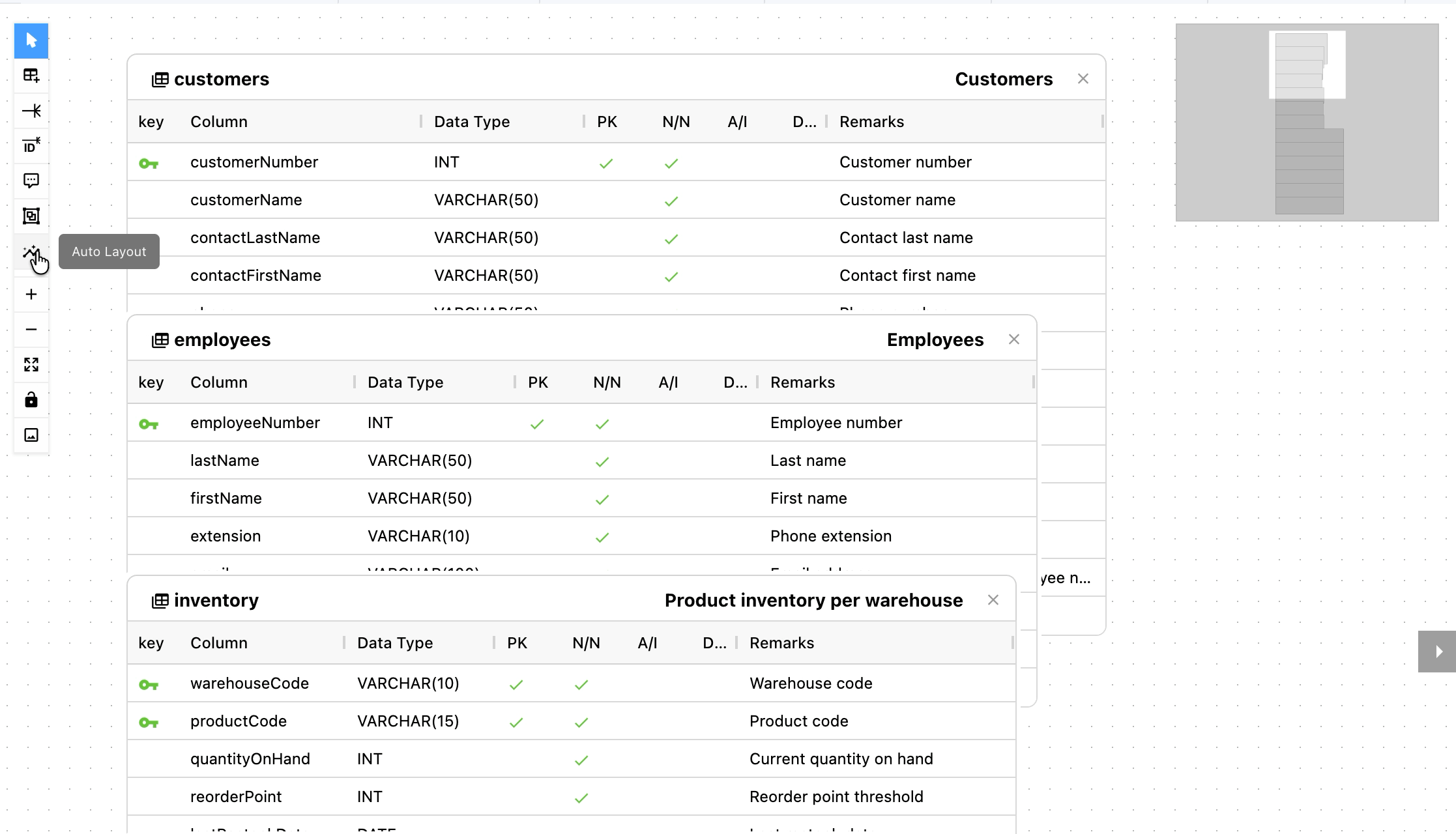Image resolution: width=1456 pixels, height=834 pixels.
Task: Click 'Product inventory per warehouse' comment
Action: click(x=814, y=600)
